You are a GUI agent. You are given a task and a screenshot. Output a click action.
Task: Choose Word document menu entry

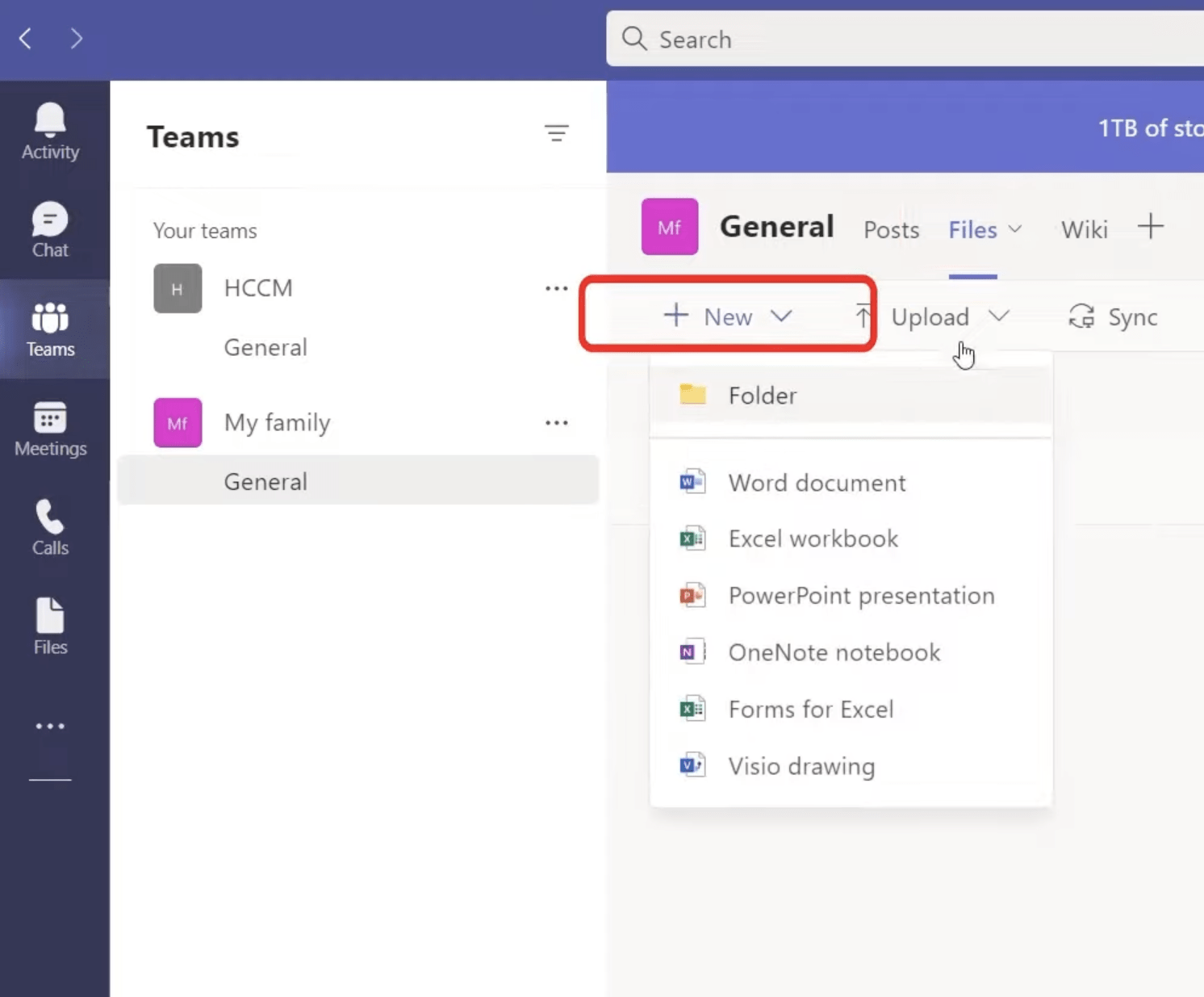pos(851,483)
